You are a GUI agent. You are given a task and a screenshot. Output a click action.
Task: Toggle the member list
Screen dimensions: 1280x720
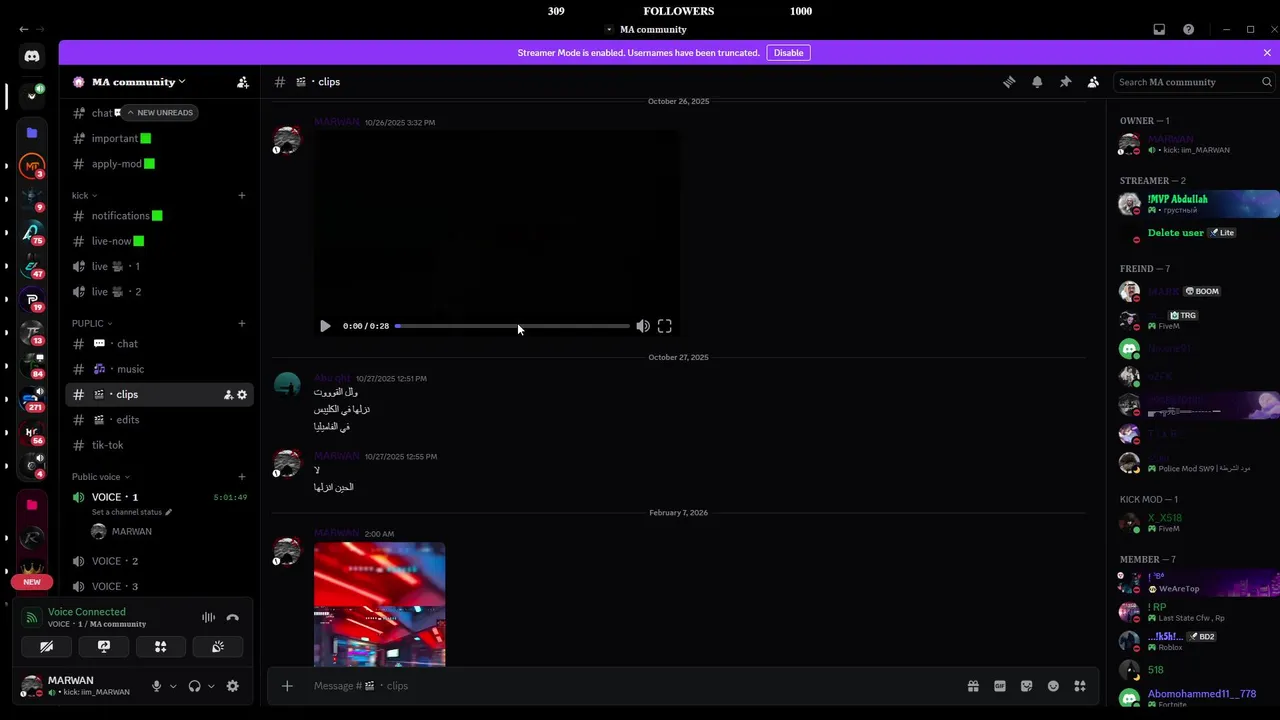point(1093,82)
